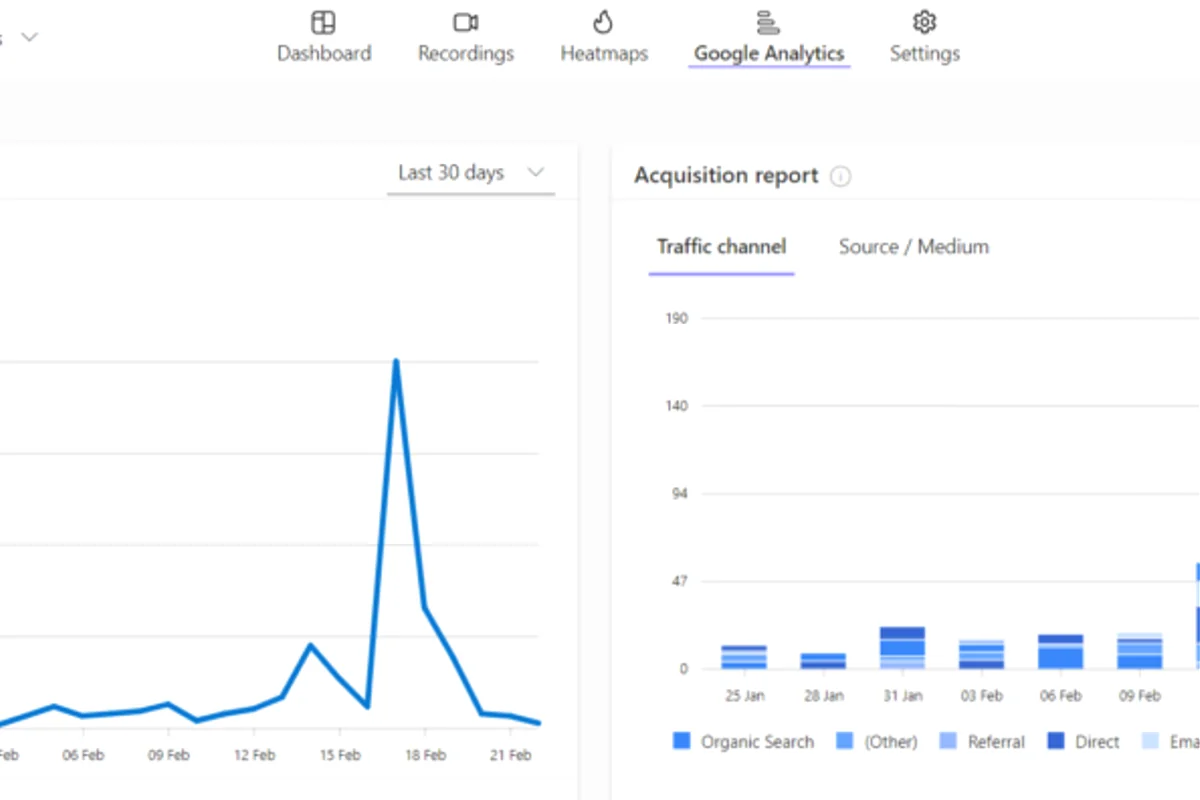Viewport: 1200px width, 800px height.
Task: Open the Settings gear icon
Action: (x=925, y=22)
